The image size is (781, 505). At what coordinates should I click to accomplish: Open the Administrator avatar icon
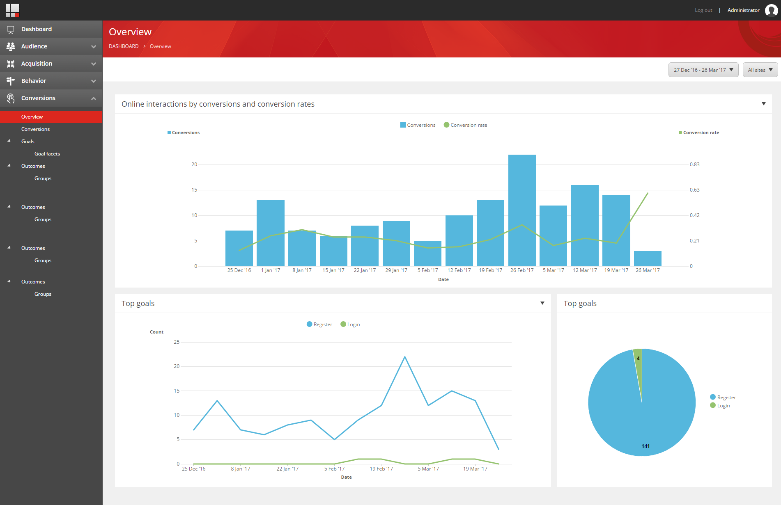[x=771, y=10]
